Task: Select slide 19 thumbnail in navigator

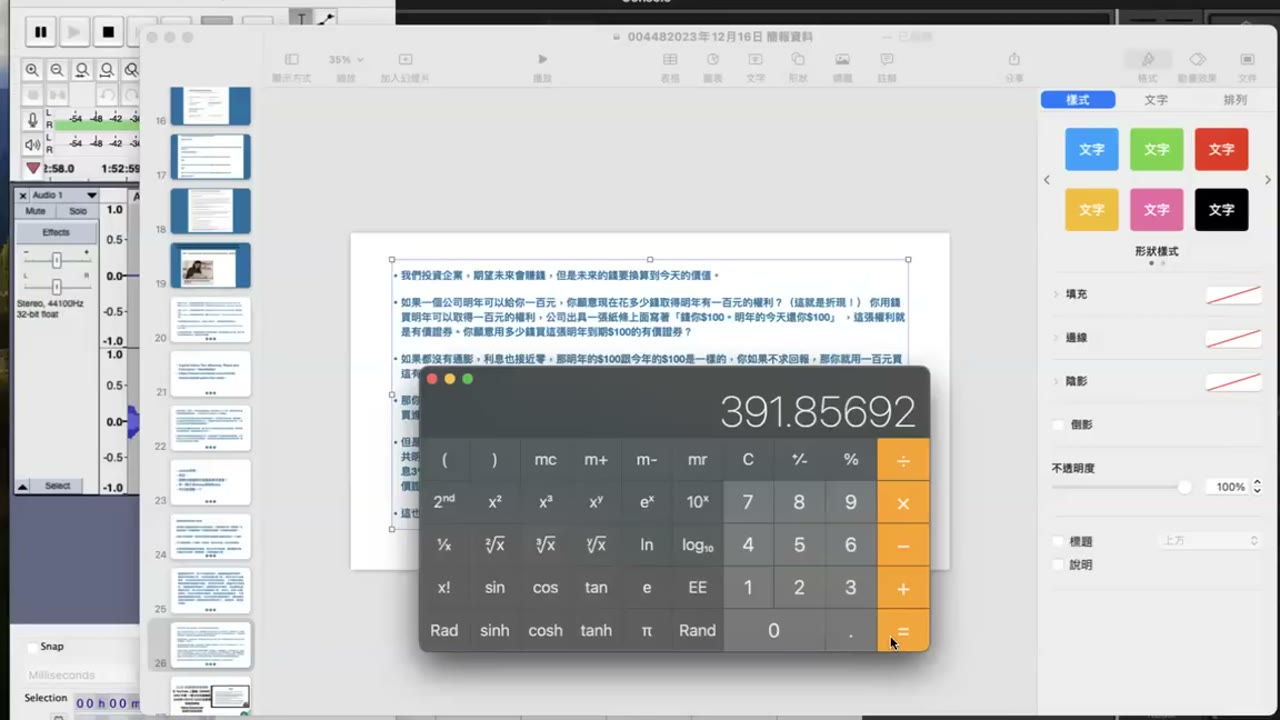Action: click(x=210, y=265)
